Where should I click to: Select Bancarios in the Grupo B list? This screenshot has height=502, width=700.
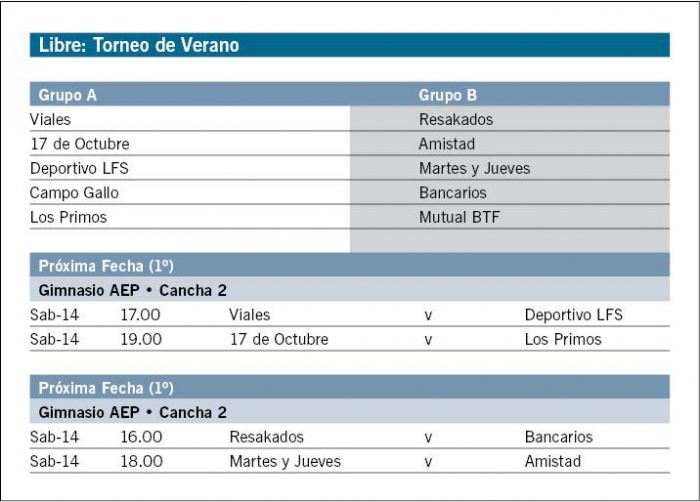coord(452,192)
